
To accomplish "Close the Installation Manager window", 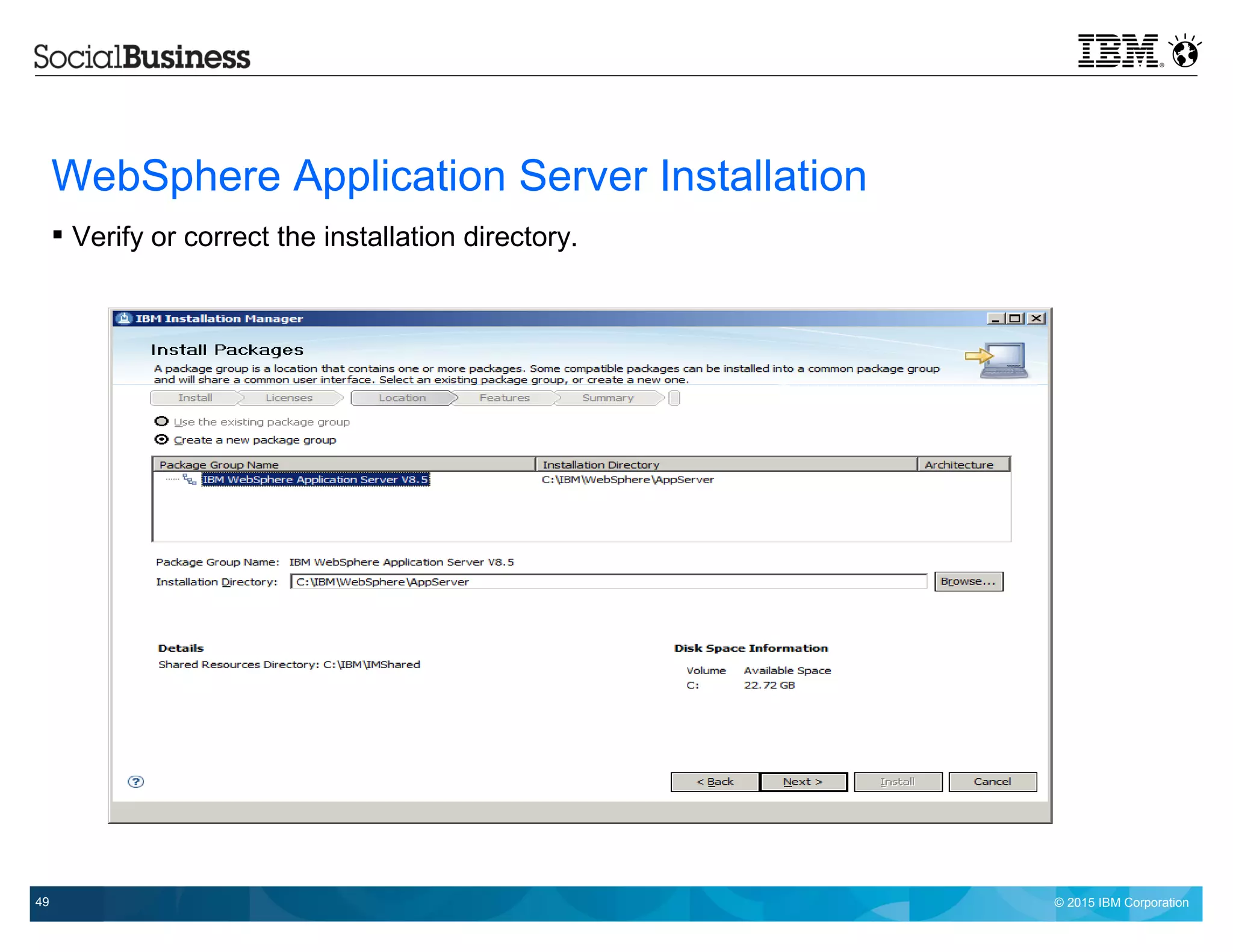I will (1036, 318).
